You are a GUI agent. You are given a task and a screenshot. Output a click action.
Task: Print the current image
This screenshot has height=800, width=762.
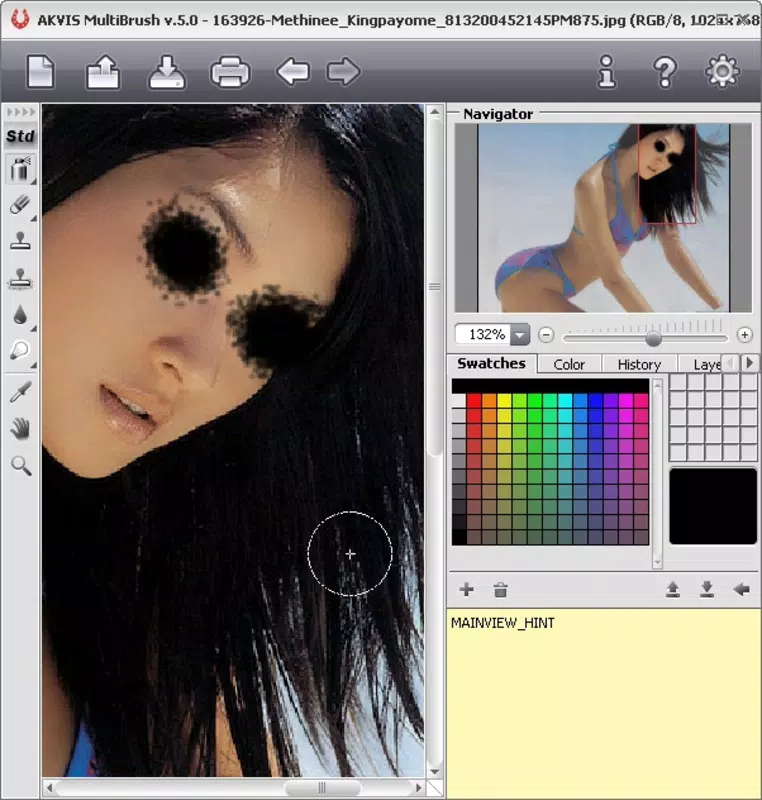pyautogui.click(x=230, y=72)
